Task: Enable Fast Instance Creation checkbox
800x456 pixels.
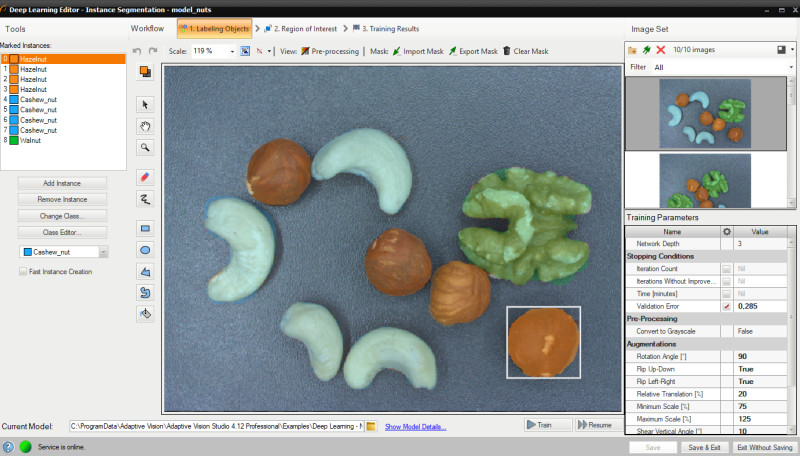Action: pos(24,271)
